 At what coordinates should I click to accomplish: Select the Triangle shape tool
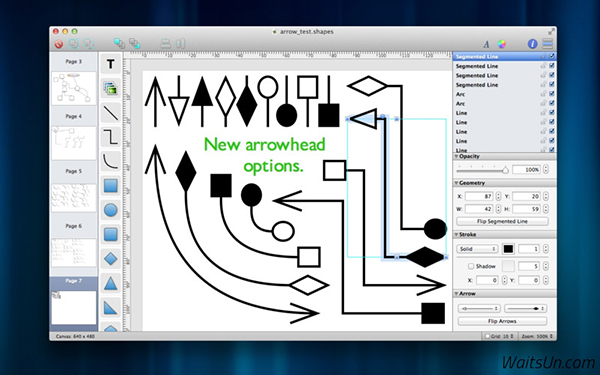tap(111, 284)
